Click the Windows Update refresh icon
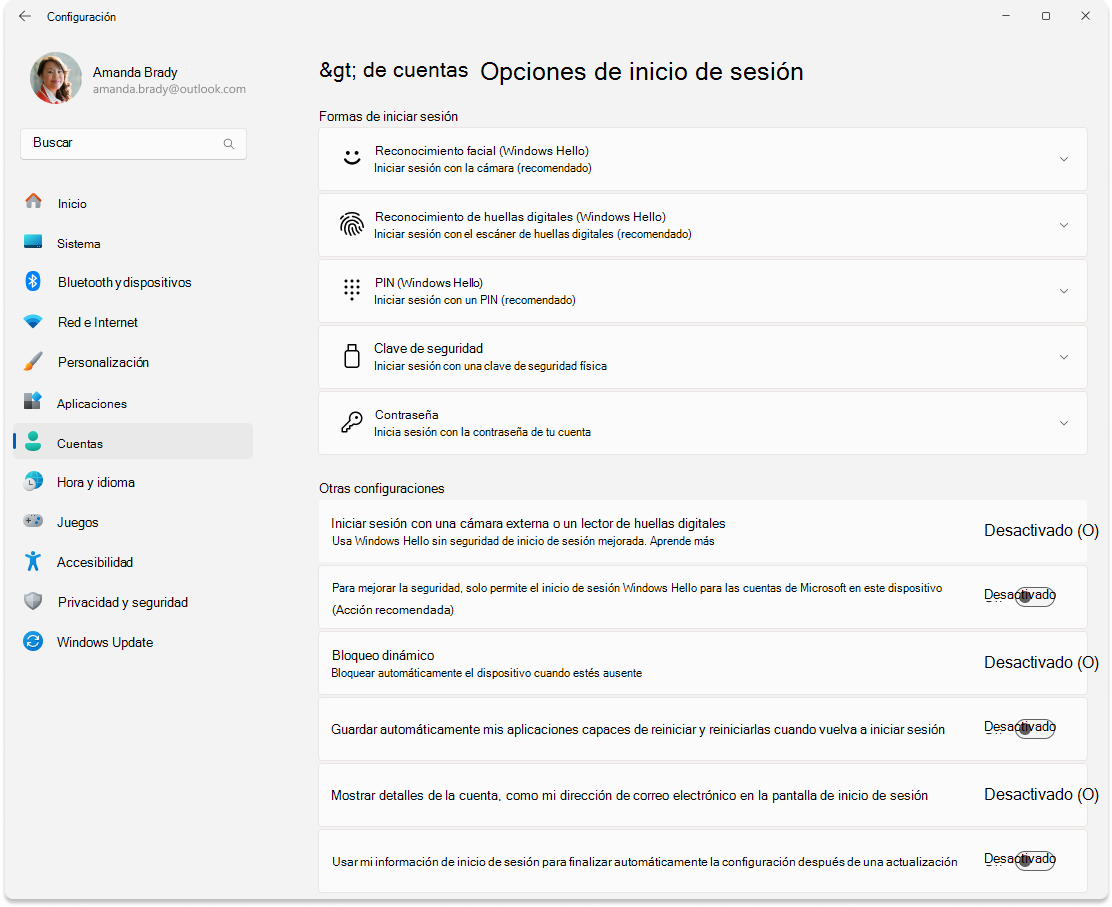Viewport: 1112px width, 907px height. pos(33,641)
